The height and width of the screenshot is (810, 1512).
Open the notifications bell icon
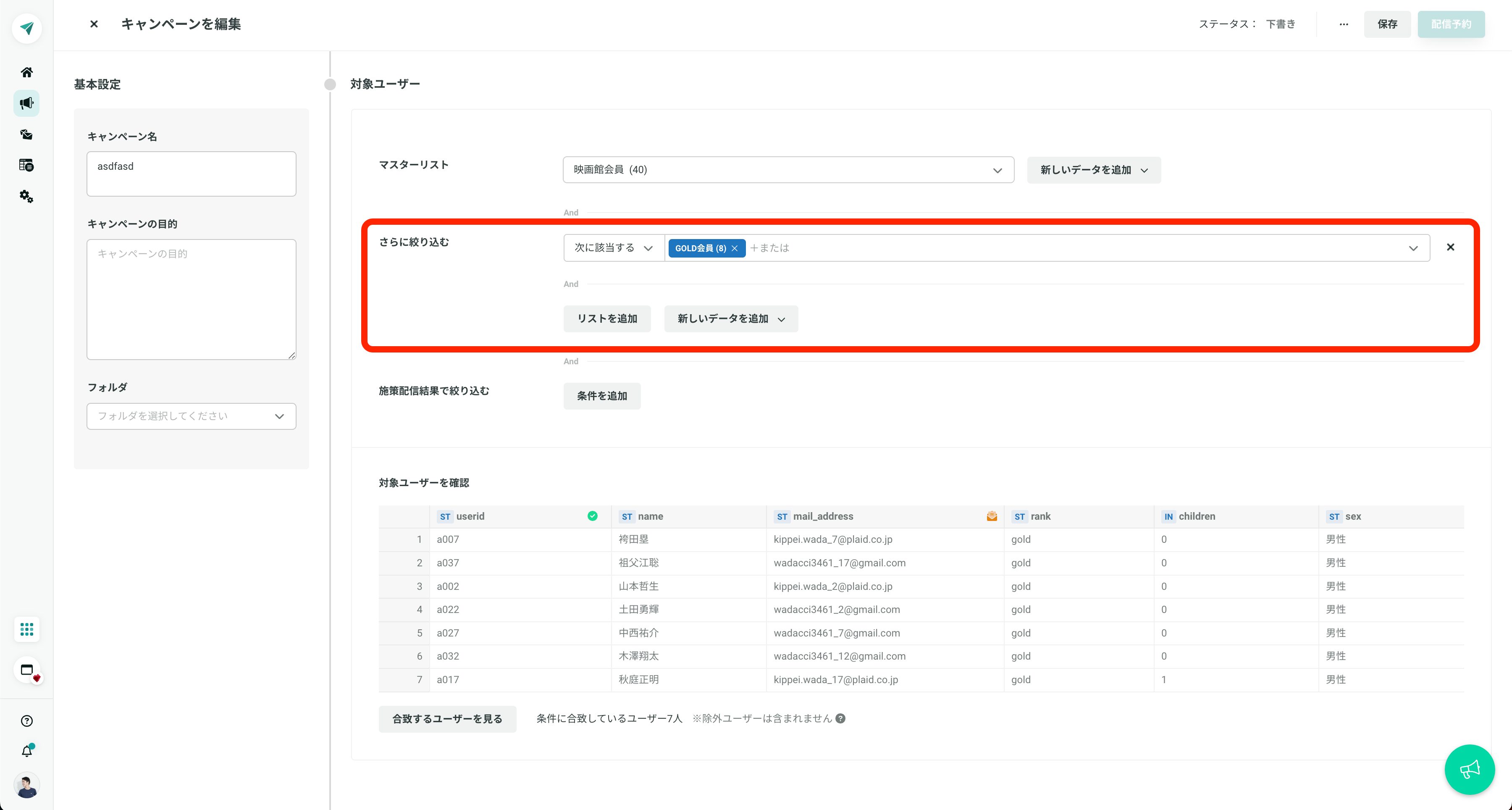point(27,751)
